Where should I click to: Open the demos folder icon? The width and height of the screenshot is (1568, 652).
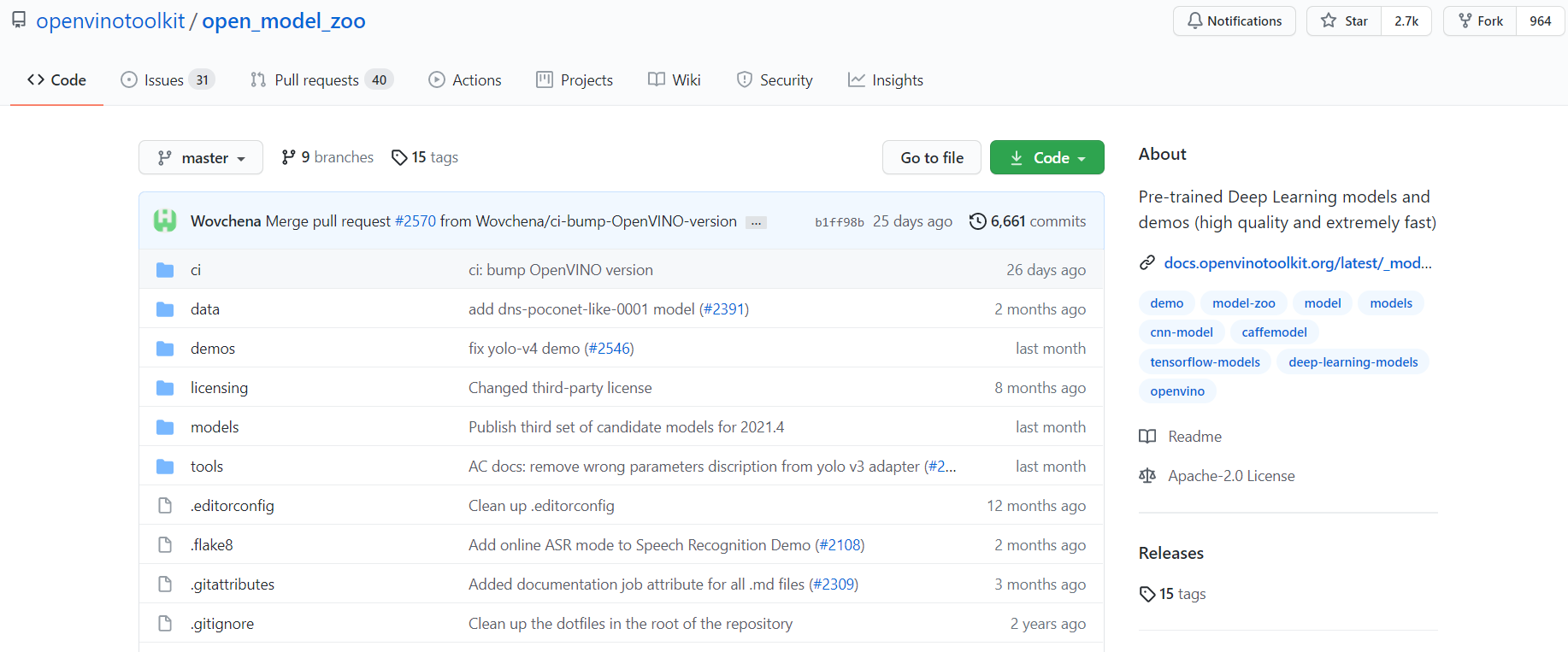[x=165, y=349]
